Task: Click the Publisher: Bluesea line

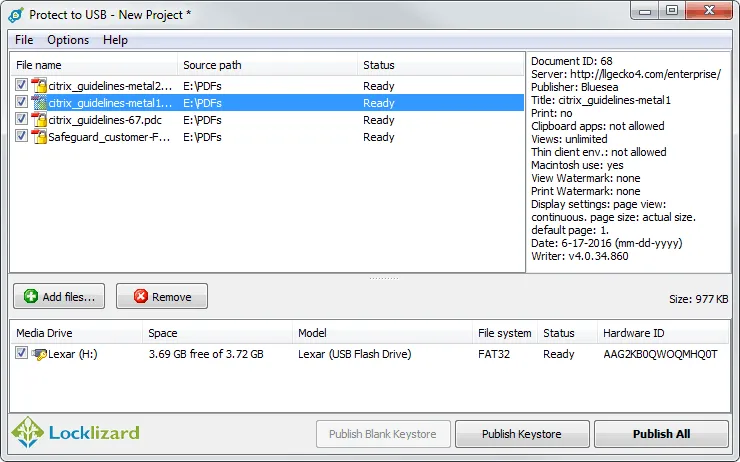Action: (574, 87)
